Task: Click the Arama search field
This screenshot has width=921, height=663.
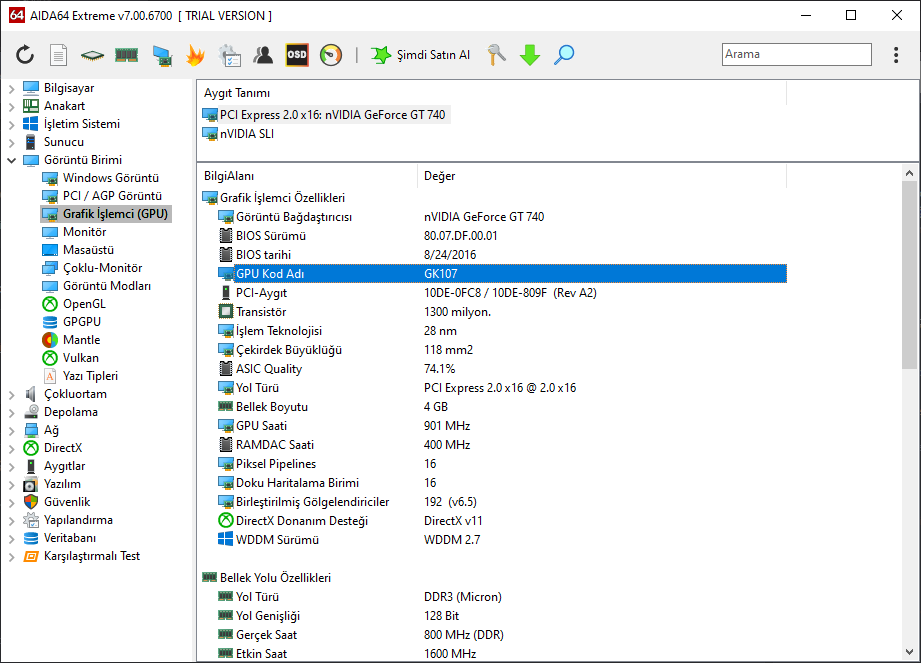Action: point(796,54)
